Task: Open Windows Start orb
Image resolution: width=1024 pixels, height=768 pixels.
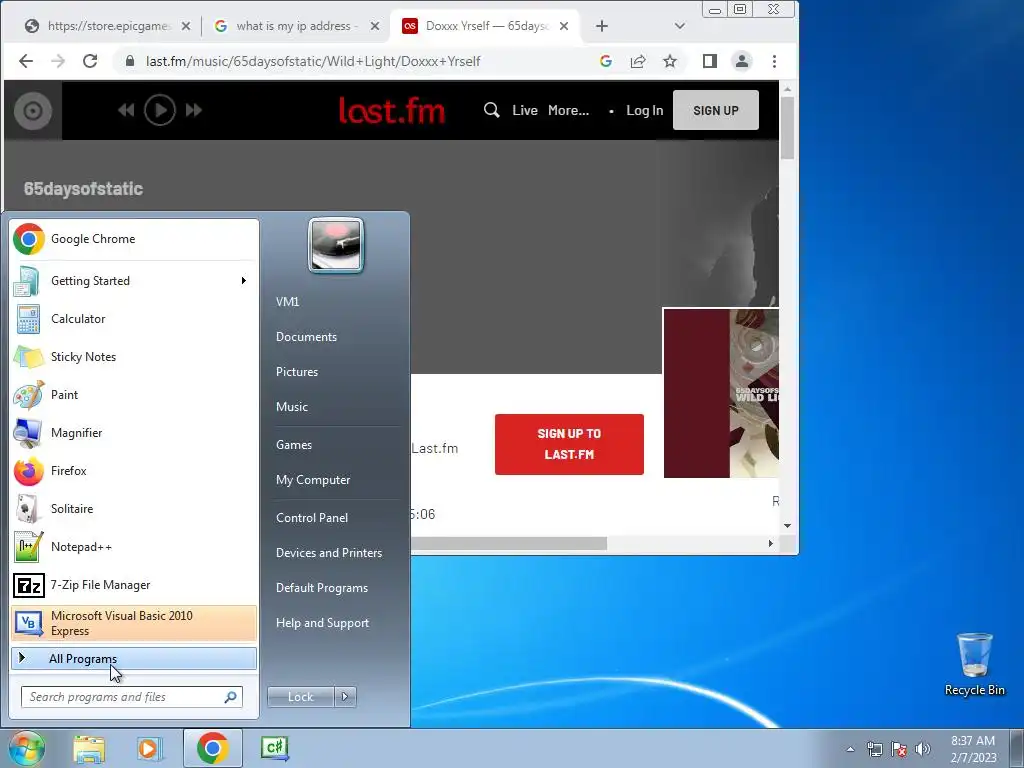Action: (x=26, y=748)
